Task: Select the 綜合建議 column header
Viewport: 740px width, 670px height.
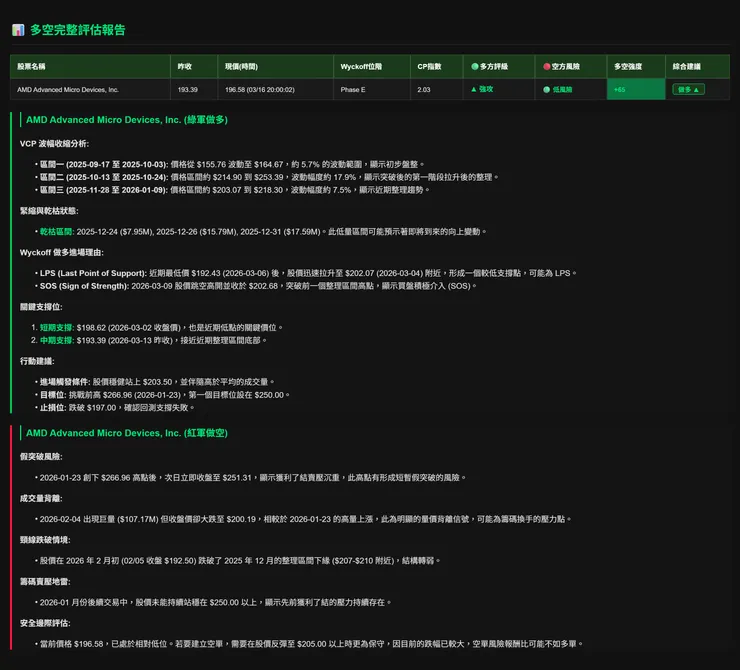Action: pyautogui.click(x=698, y=67)
